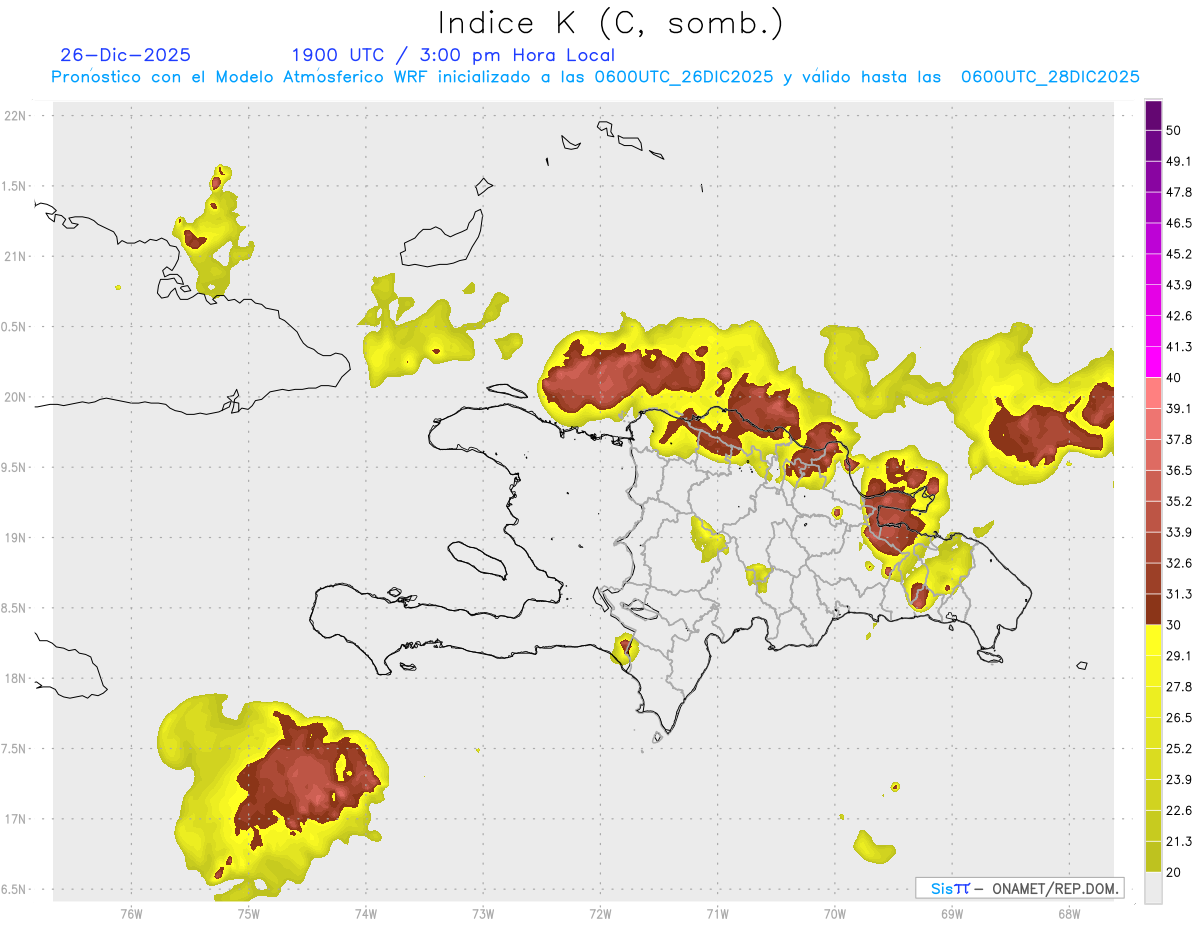Select the '20N' latitude label
The height and width of the screenshot is (927, 1200).
16,397
